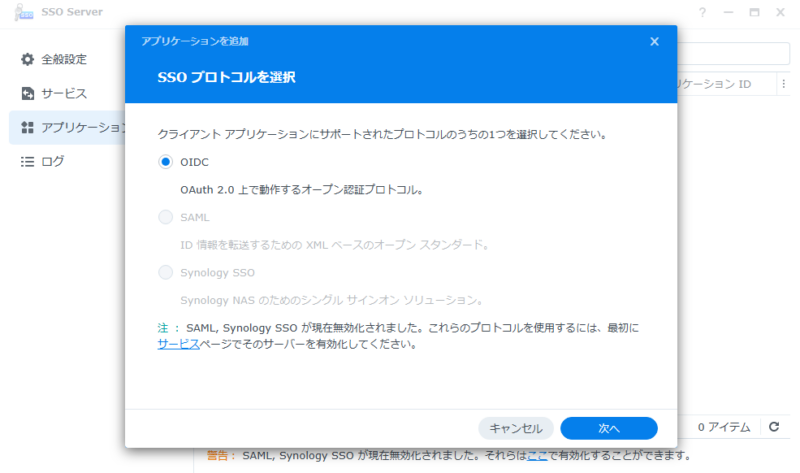Open the column options three-dot menu
This screenshot has height=473, width=800.
[x=784, y=84]
